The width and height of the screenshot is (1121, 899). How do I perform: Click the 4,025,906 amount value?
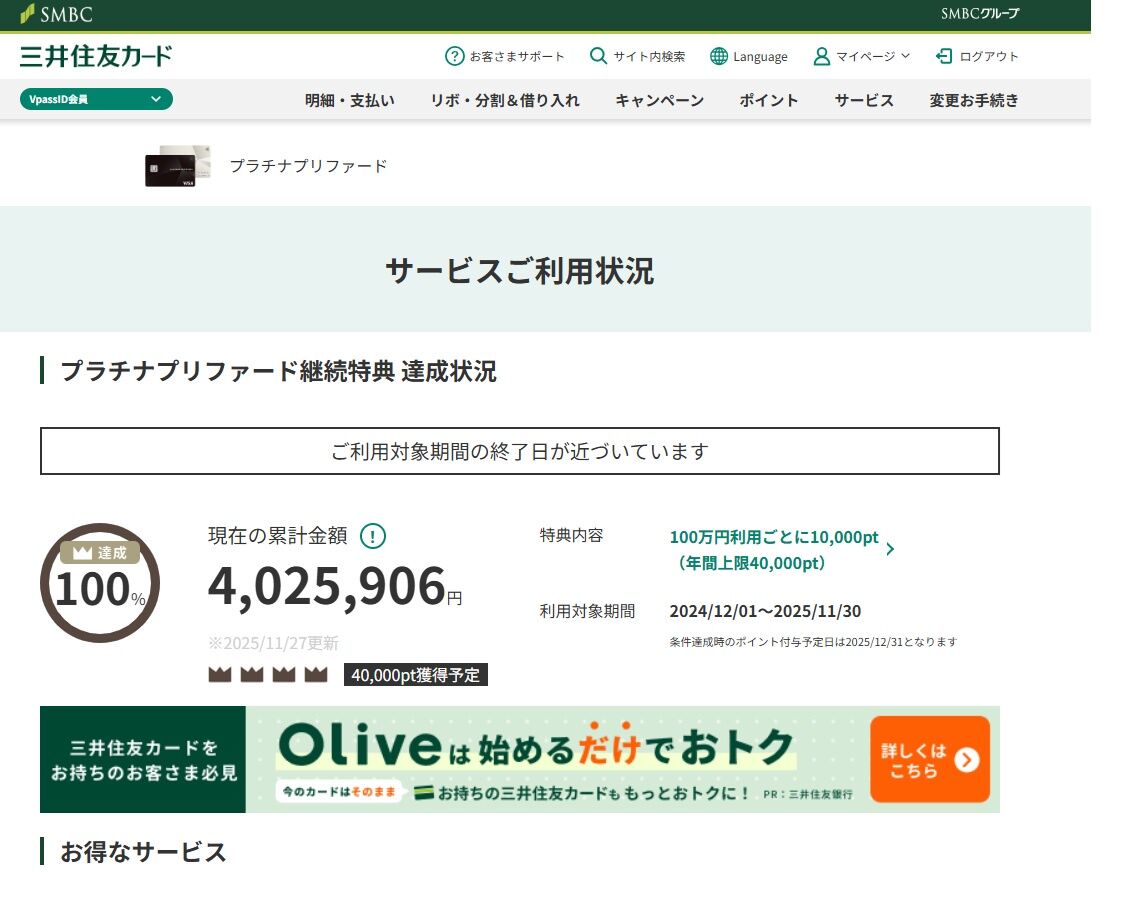327,586
